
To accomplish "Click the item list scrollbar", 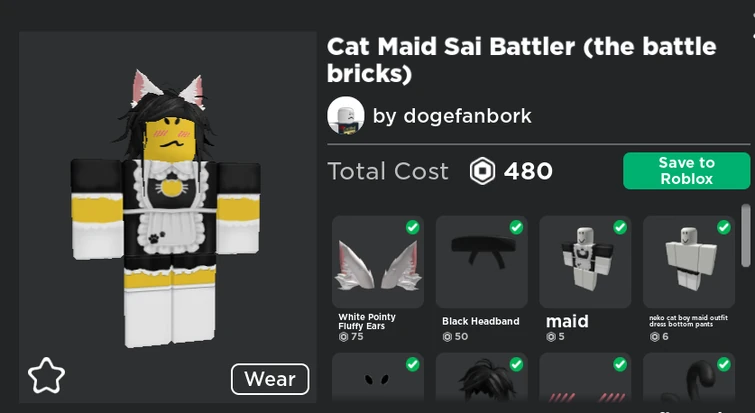I will click(746, 235).
